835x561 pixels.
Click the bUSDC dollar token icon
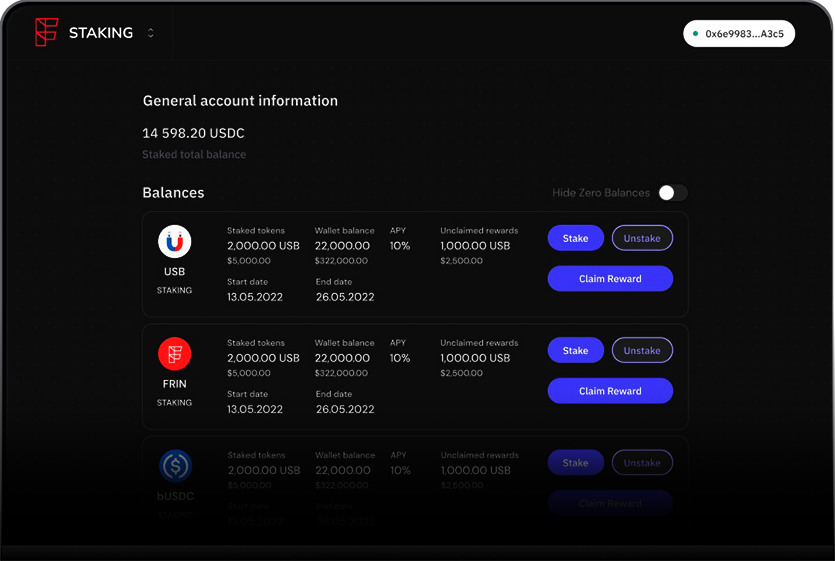[174, 466]
